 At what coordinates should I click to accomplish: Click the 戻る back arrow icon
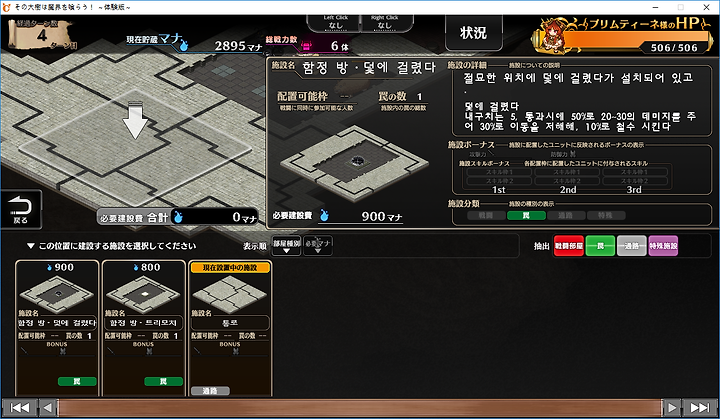point(21,210)
